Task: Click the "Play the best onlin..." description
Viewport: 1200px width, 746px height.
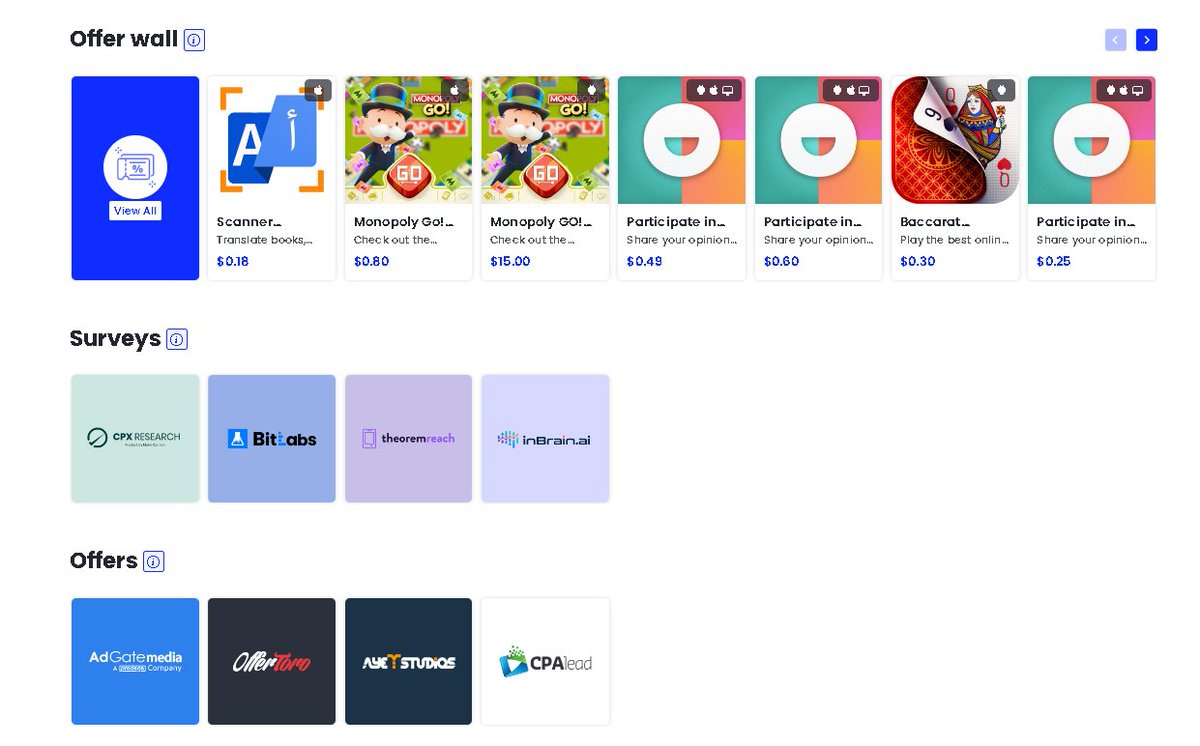Action: (955, 240)
